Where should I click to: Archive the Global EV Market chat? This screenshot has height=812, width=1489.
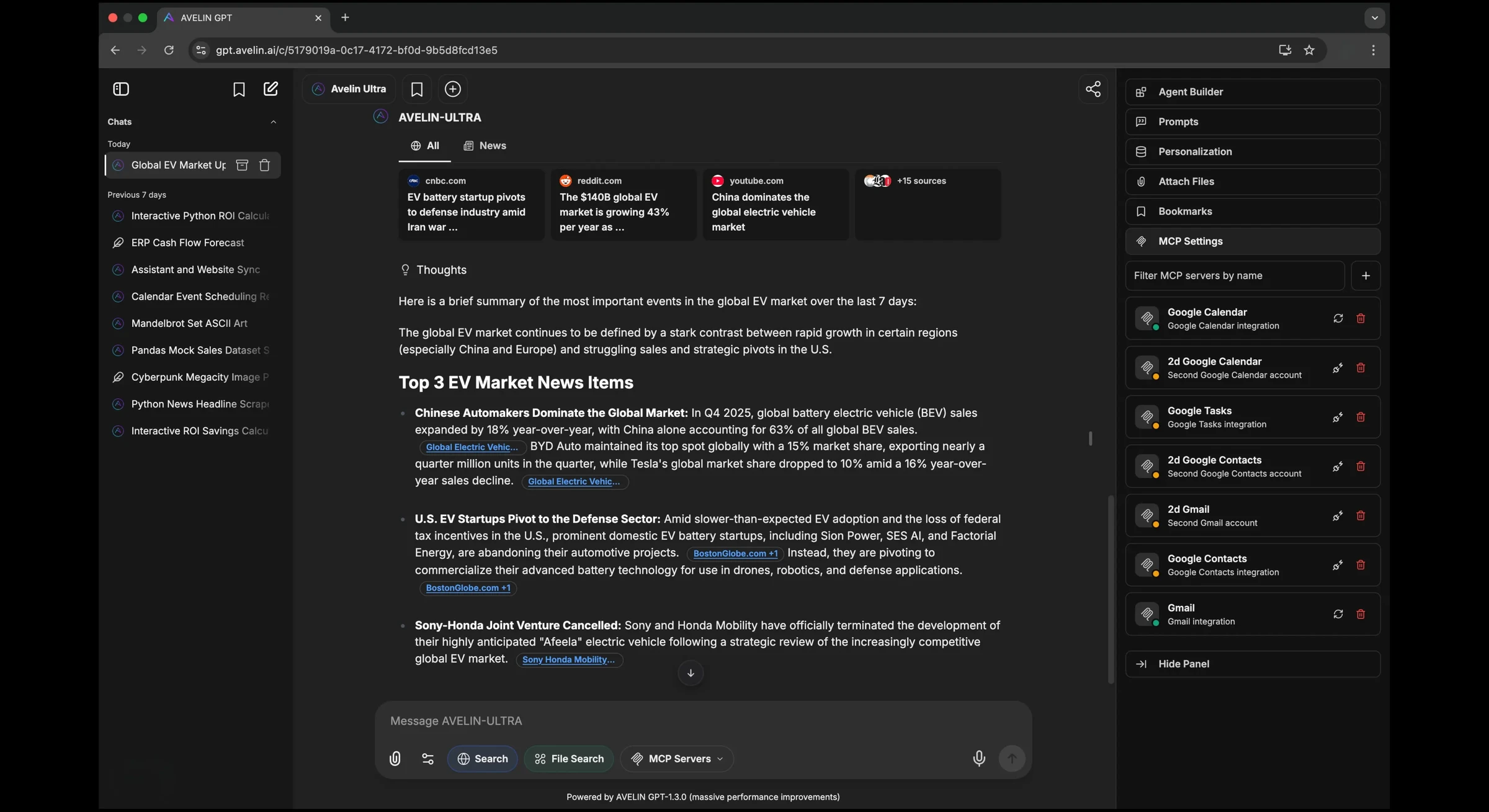242,165
